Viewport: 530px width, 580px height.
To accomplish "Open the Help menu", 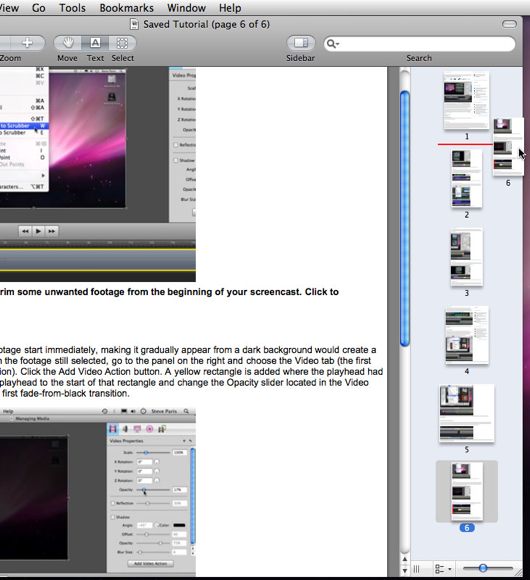I will [x=230, y=8].
